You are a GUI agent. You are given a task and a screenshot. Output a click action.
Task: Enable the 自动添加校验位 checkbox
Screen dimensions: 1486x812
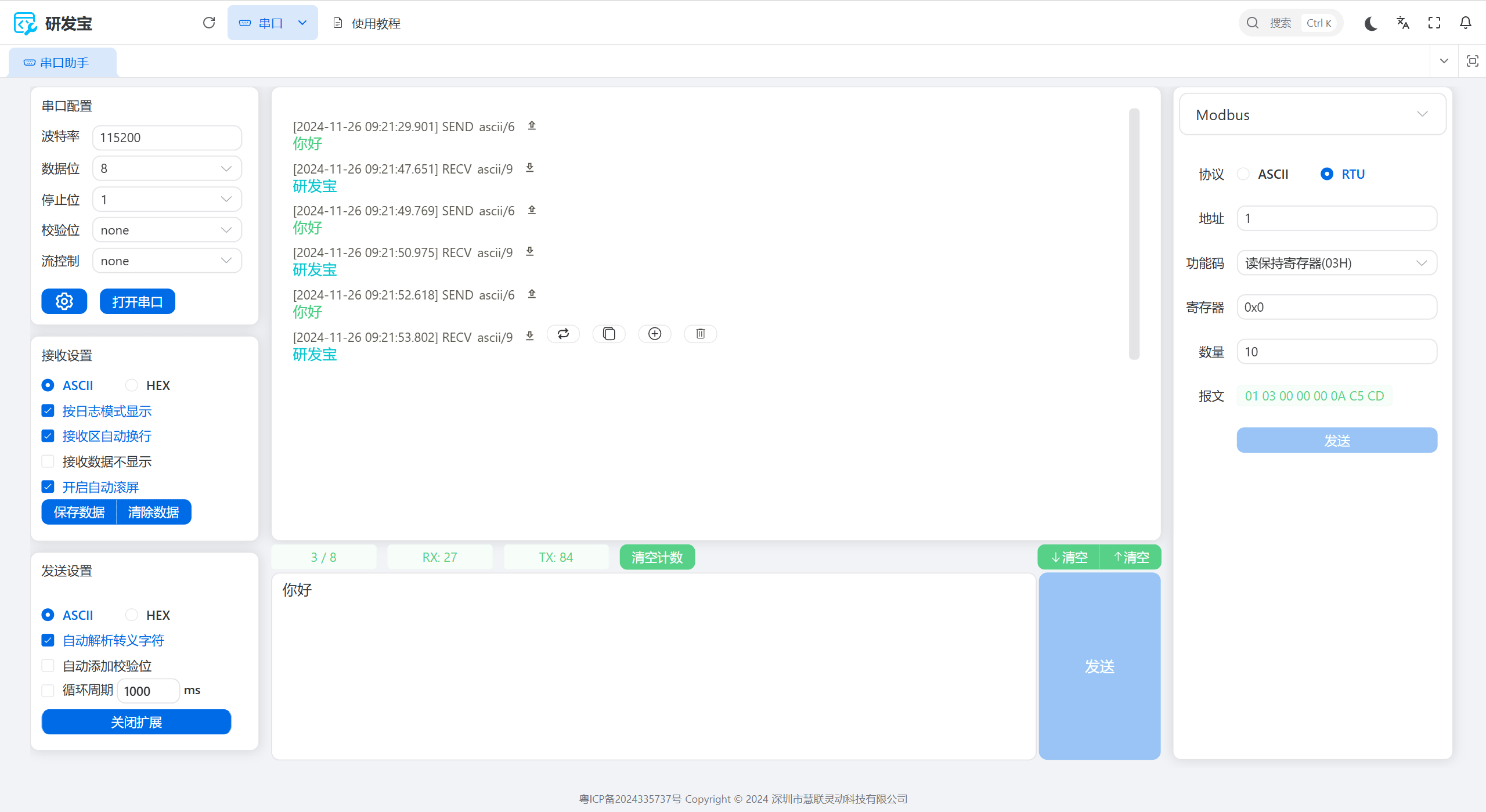pos(48,666)
